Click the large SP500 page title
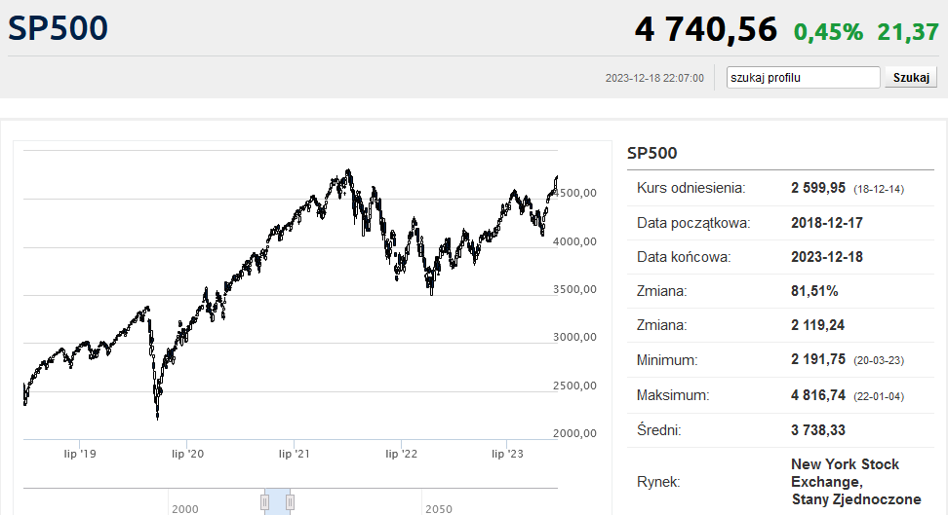The height and width of the screenshot is (515, 948). pyautogui.click(x=58, y=28)
